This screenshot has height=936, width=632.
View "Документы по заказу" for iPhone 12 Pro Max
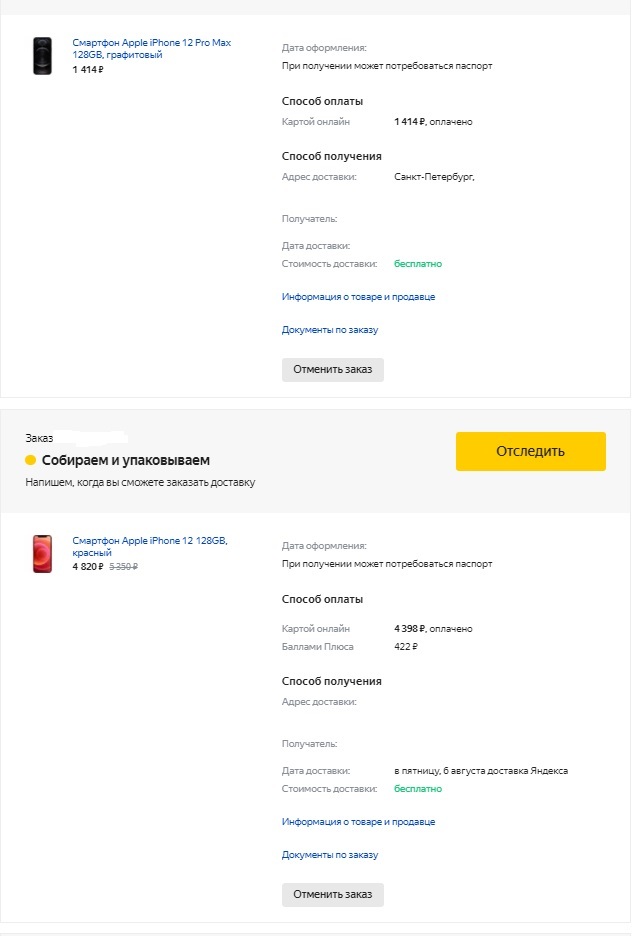330,330
